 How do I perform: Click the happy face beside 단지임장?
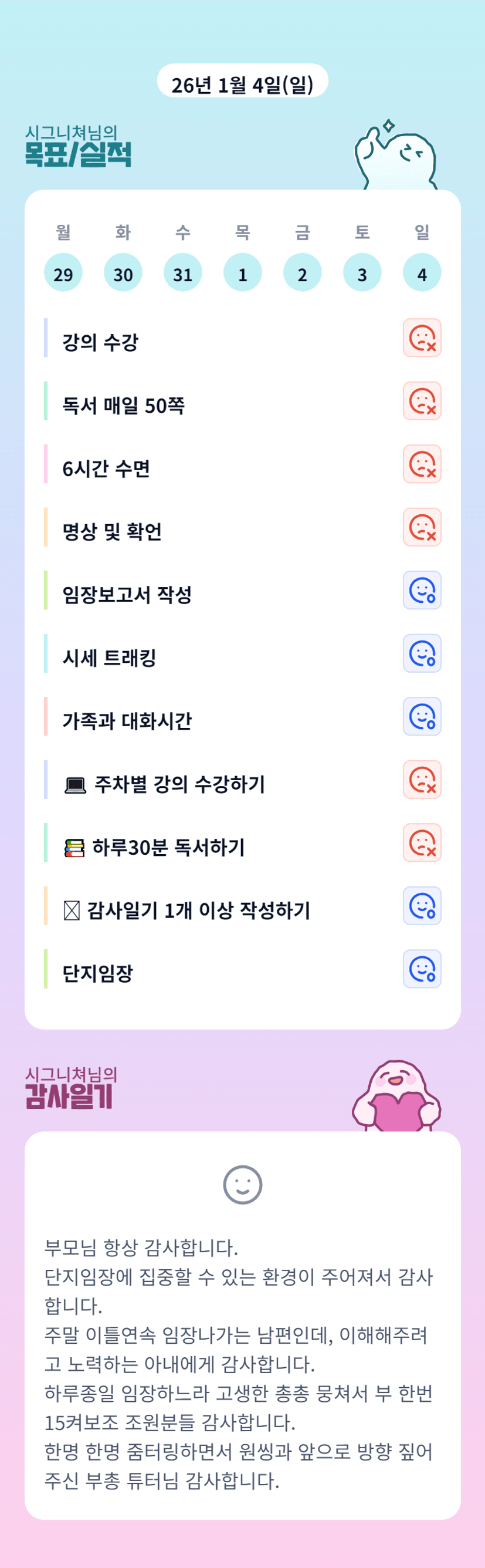point(422,969)
